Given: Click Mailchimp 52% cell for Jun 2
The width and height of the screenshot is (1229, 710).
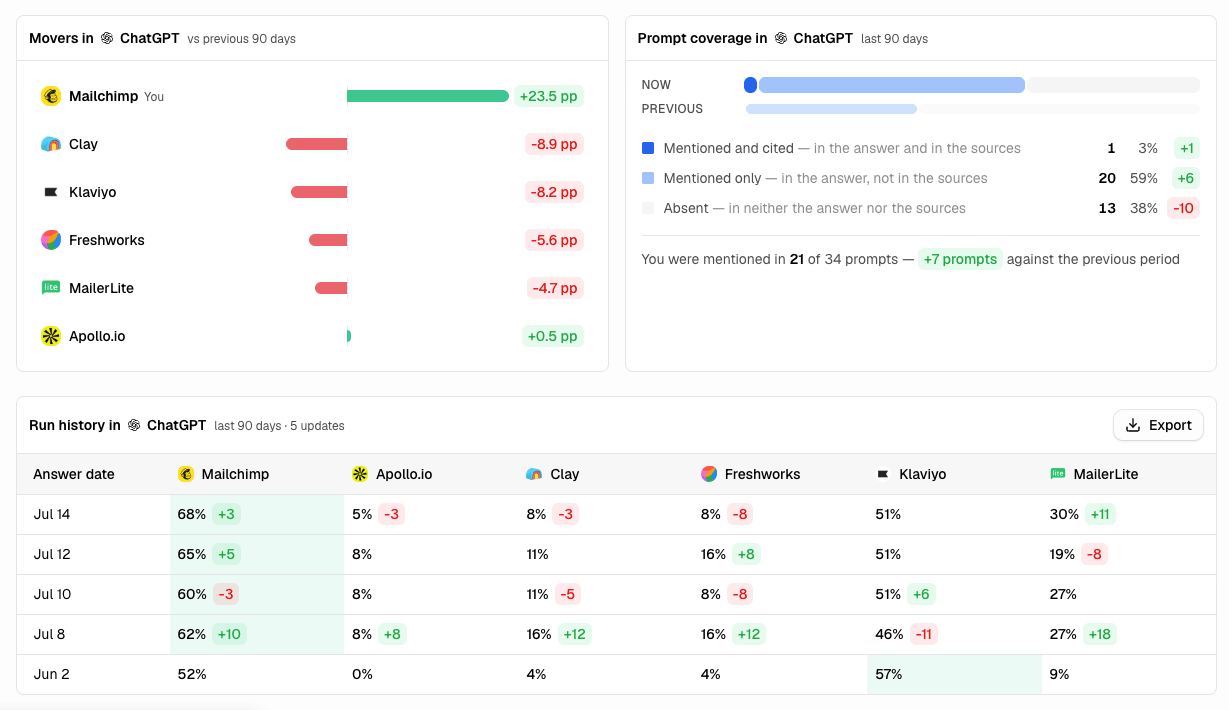Looking at the screenshot, I should 257,674.
